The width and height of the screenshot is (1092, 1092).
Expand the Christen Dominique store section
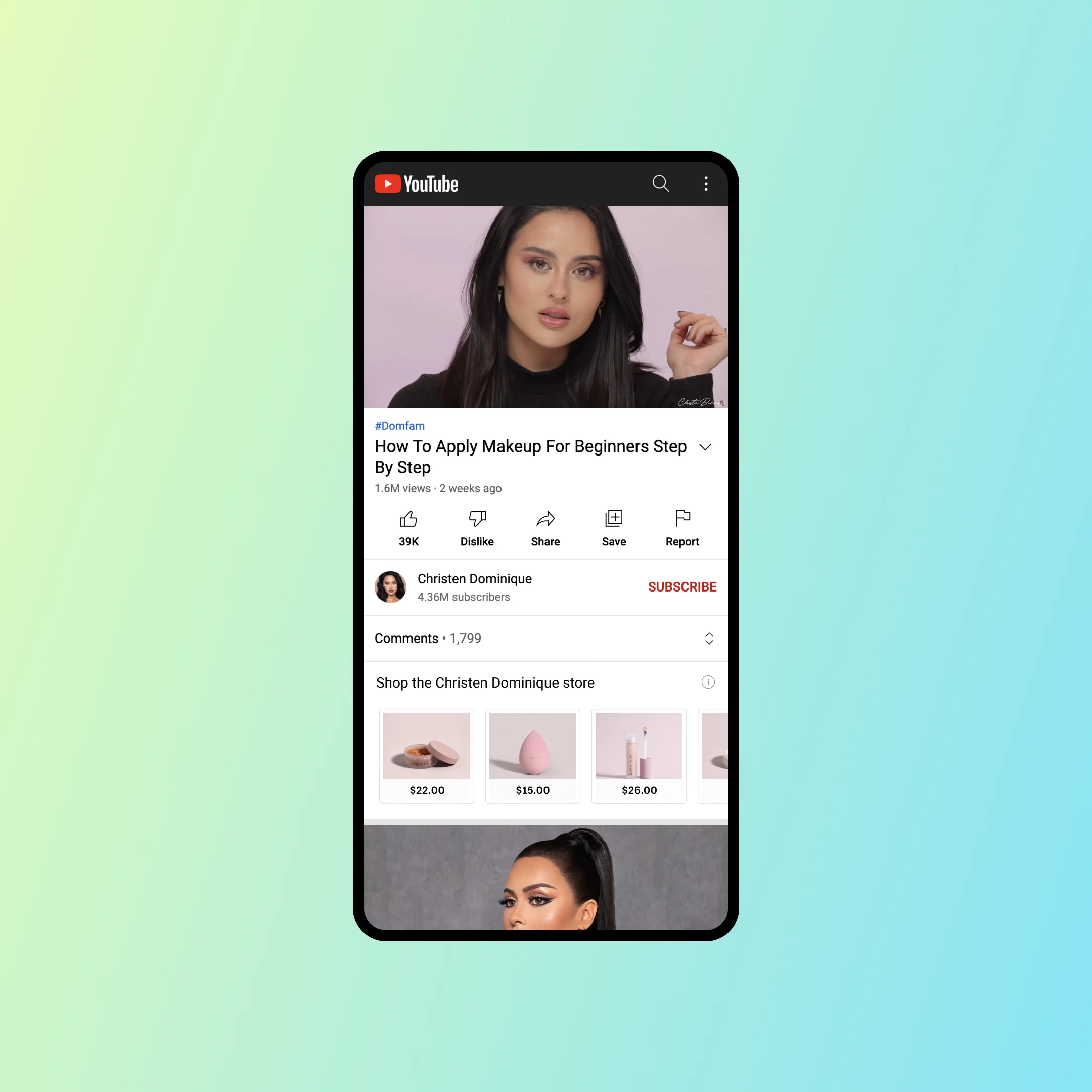pyautogui.click(x=708, y=682)
